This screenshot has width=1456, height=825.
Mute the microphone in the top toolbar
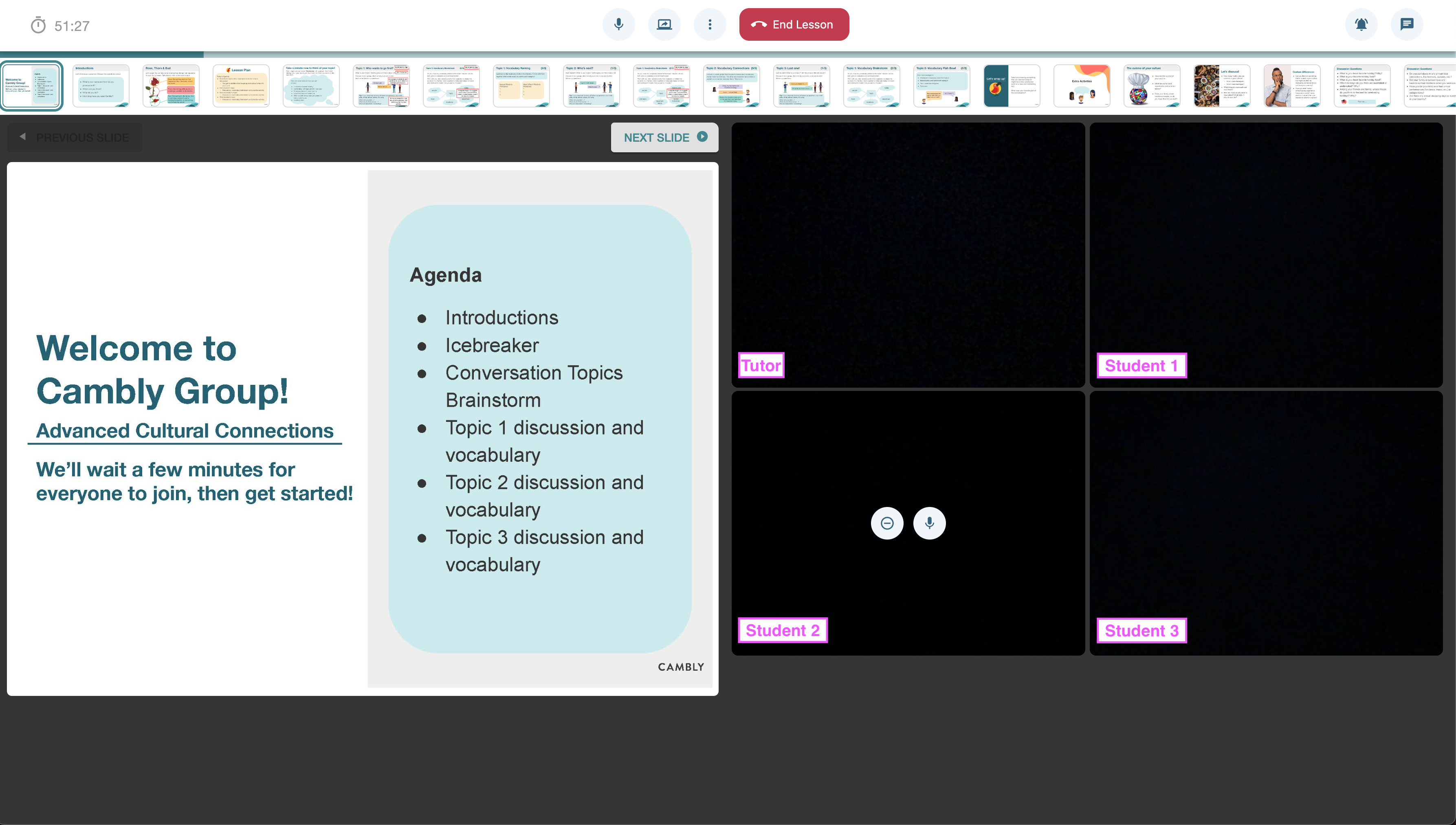point(618,24)
